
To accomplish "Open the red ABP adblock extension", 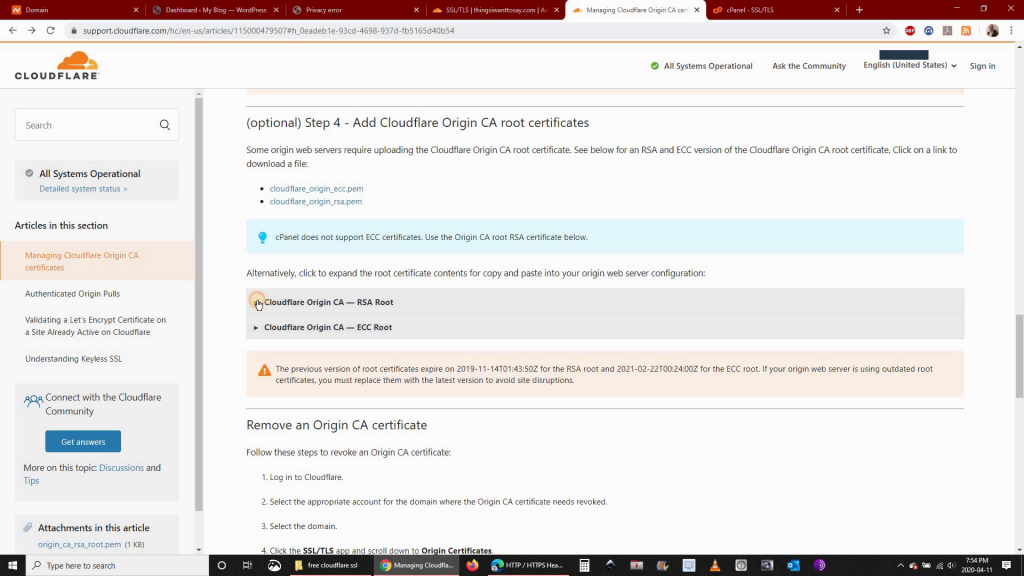I will tap(910, 31).
